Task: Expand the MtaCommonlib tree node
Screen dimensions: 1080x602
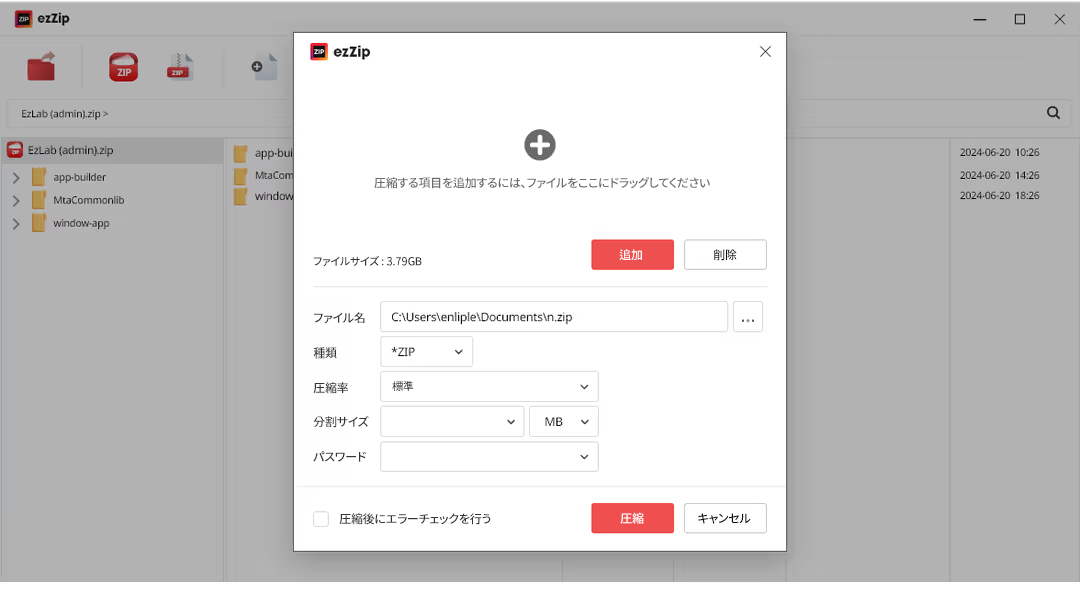Action: [16, 200]
